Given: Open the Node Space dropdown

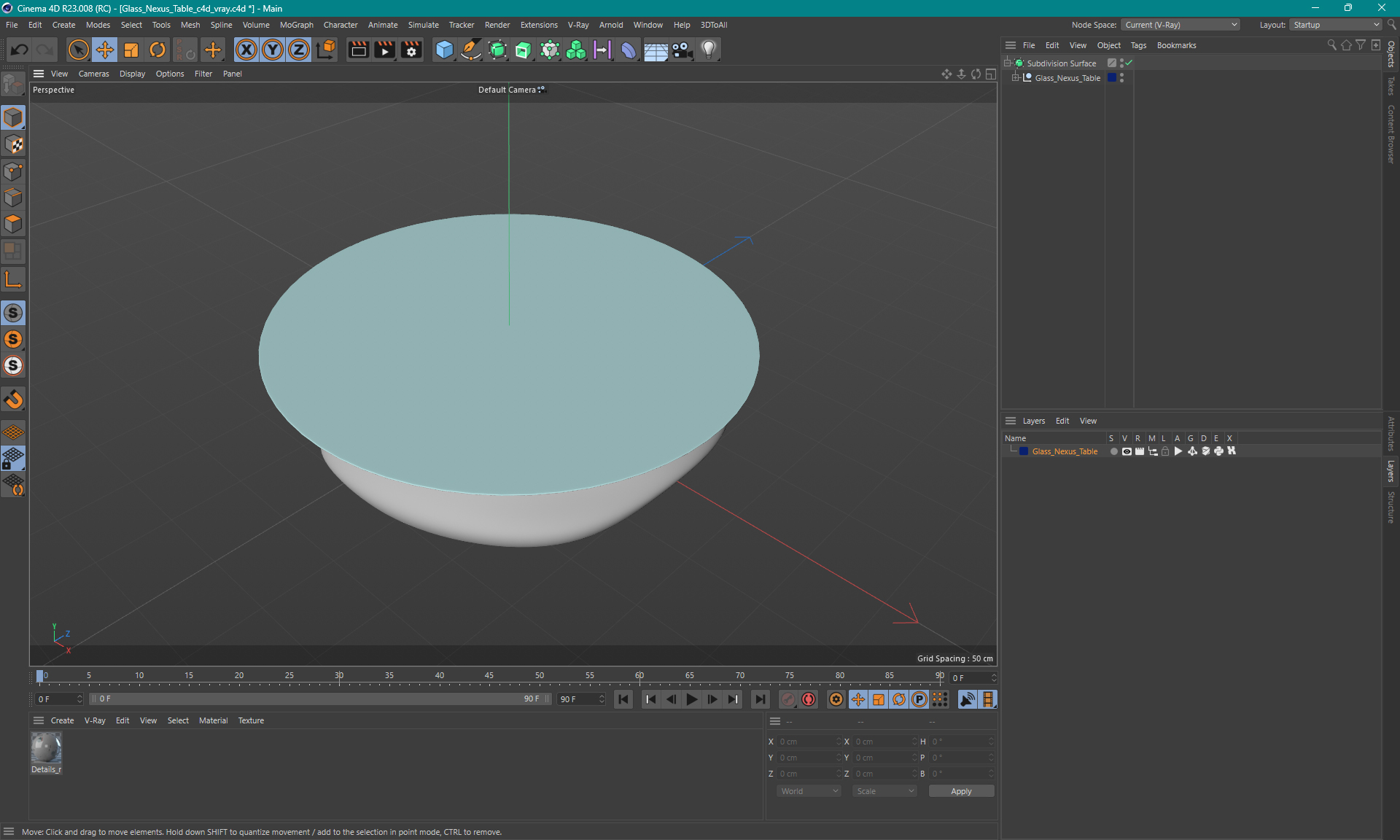Looking at the screenshot, I should (x=1180, y=25).
